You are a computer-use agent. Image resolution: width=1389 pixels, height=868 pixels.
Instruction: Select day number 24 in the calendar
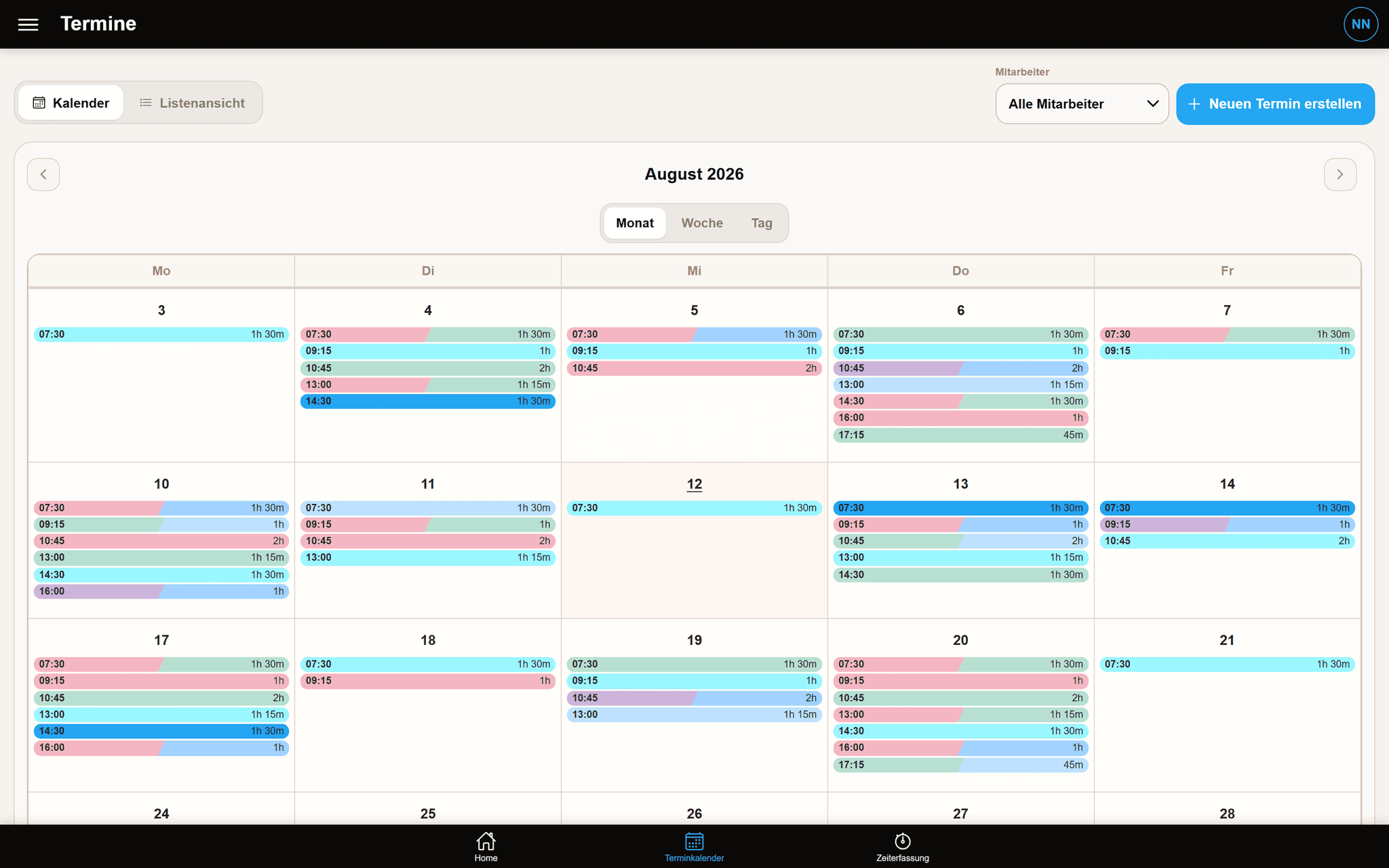click(161, 814)
